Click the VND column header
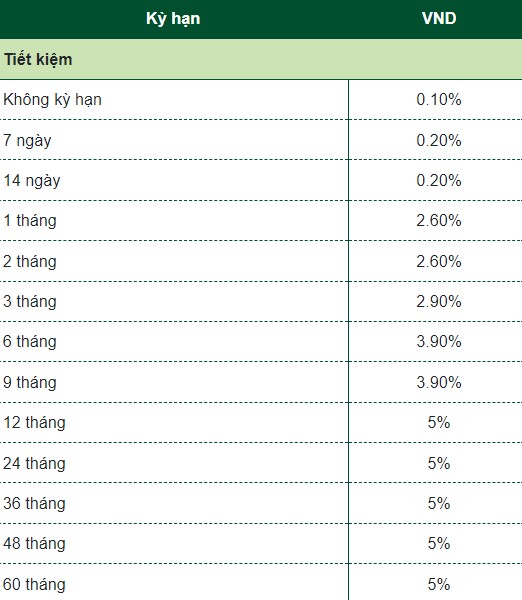522x600 pixels. click(439, 18)
